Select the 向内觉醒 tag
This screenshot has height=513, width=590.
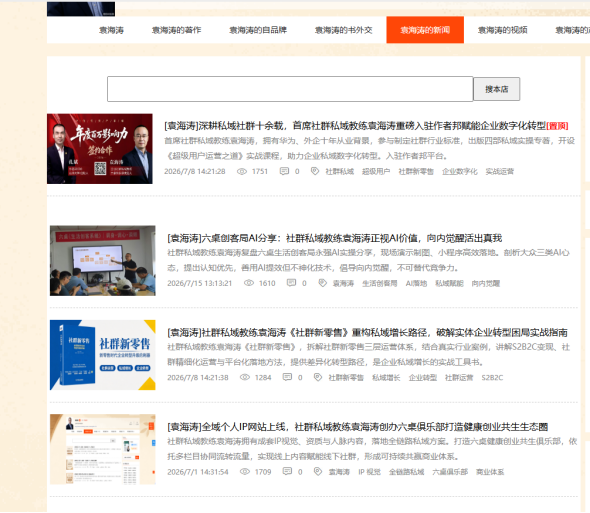click(486, 283)
